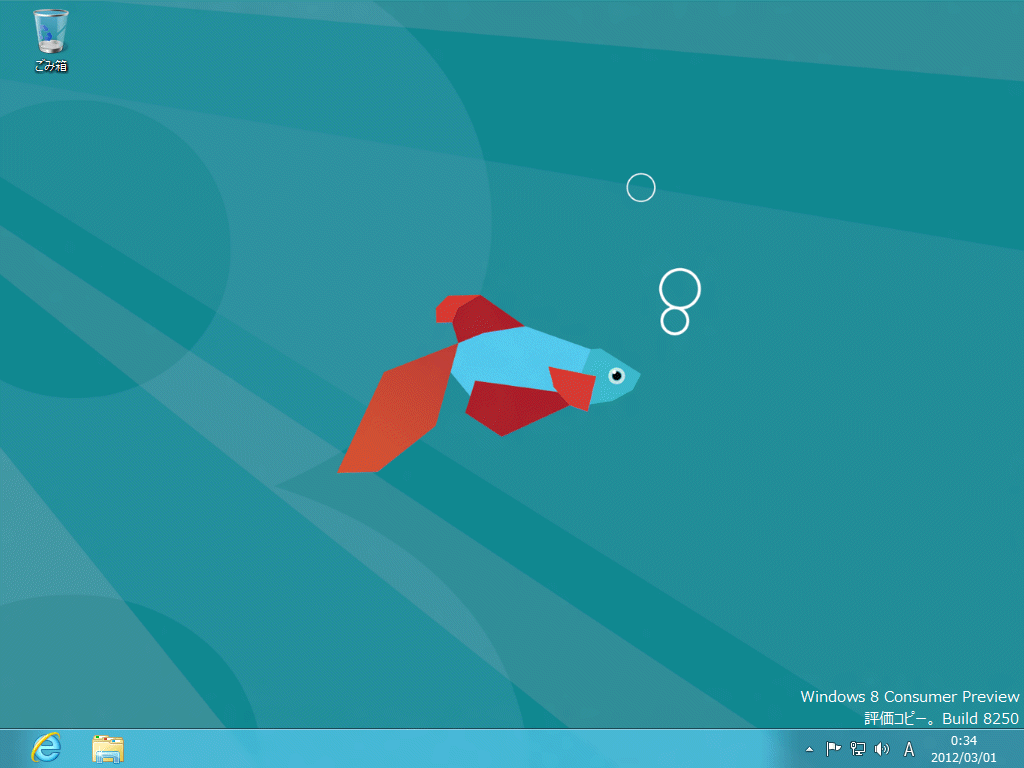
Task: Click the network status tray icon
Action: pyautogui.click(x=857, y=749)
